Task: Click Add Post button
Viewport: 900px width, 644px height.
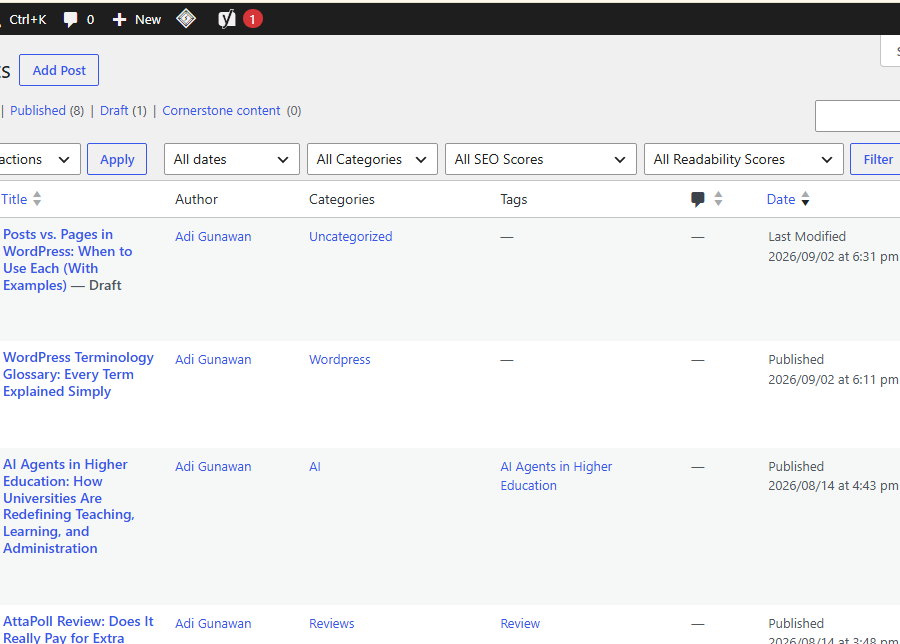Action: [59, 70]
